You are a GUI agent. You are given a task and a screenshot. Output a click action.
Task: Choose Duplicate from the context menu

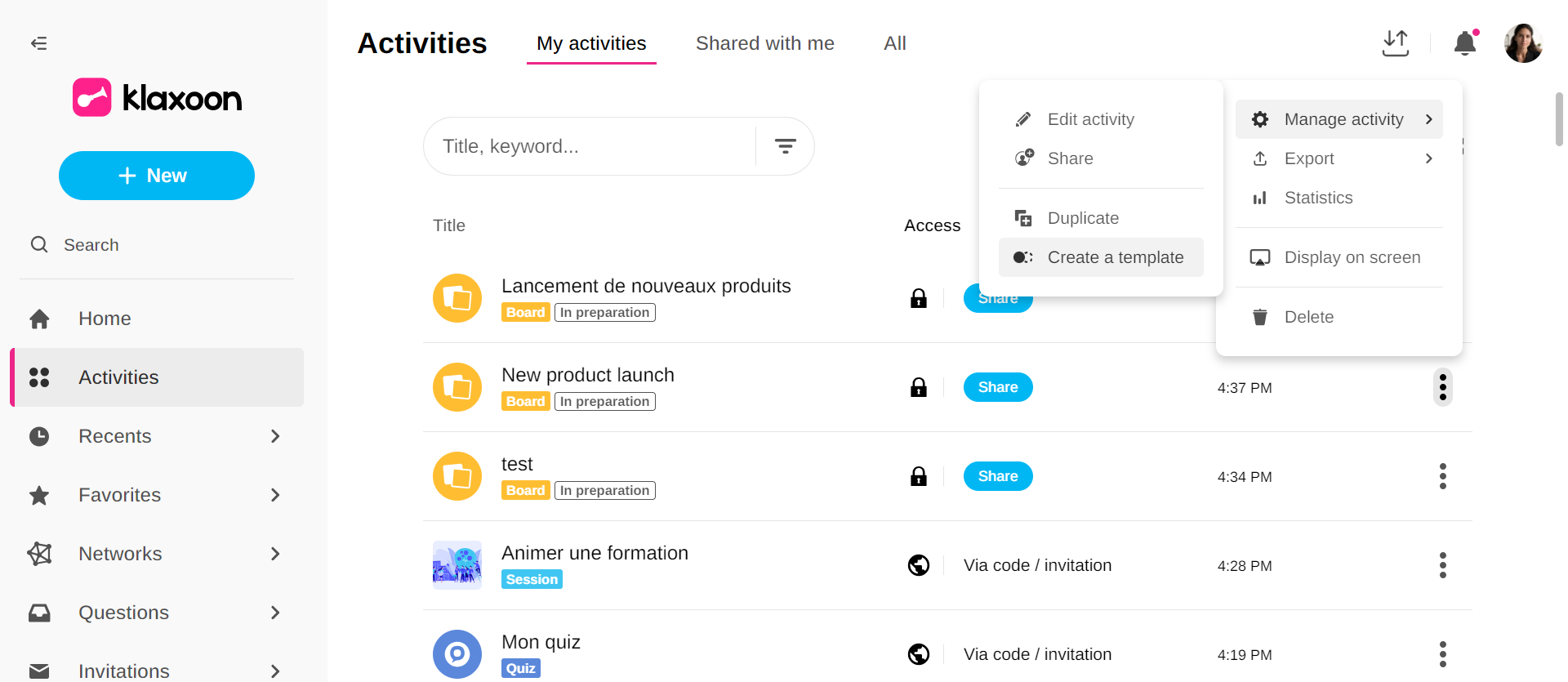(1083, 218)
